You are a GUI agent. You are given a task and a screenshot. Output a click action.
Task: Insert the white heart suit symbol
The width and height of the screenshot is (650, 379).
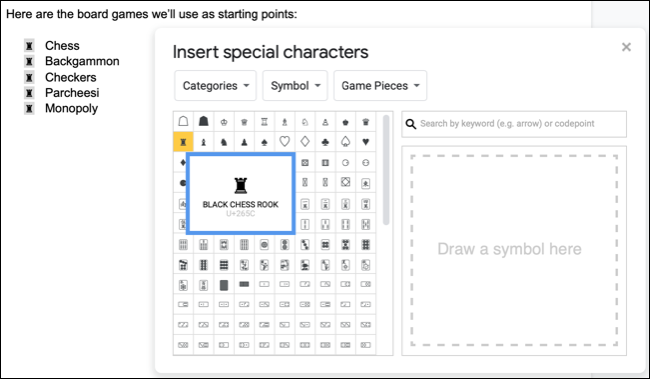284,142
